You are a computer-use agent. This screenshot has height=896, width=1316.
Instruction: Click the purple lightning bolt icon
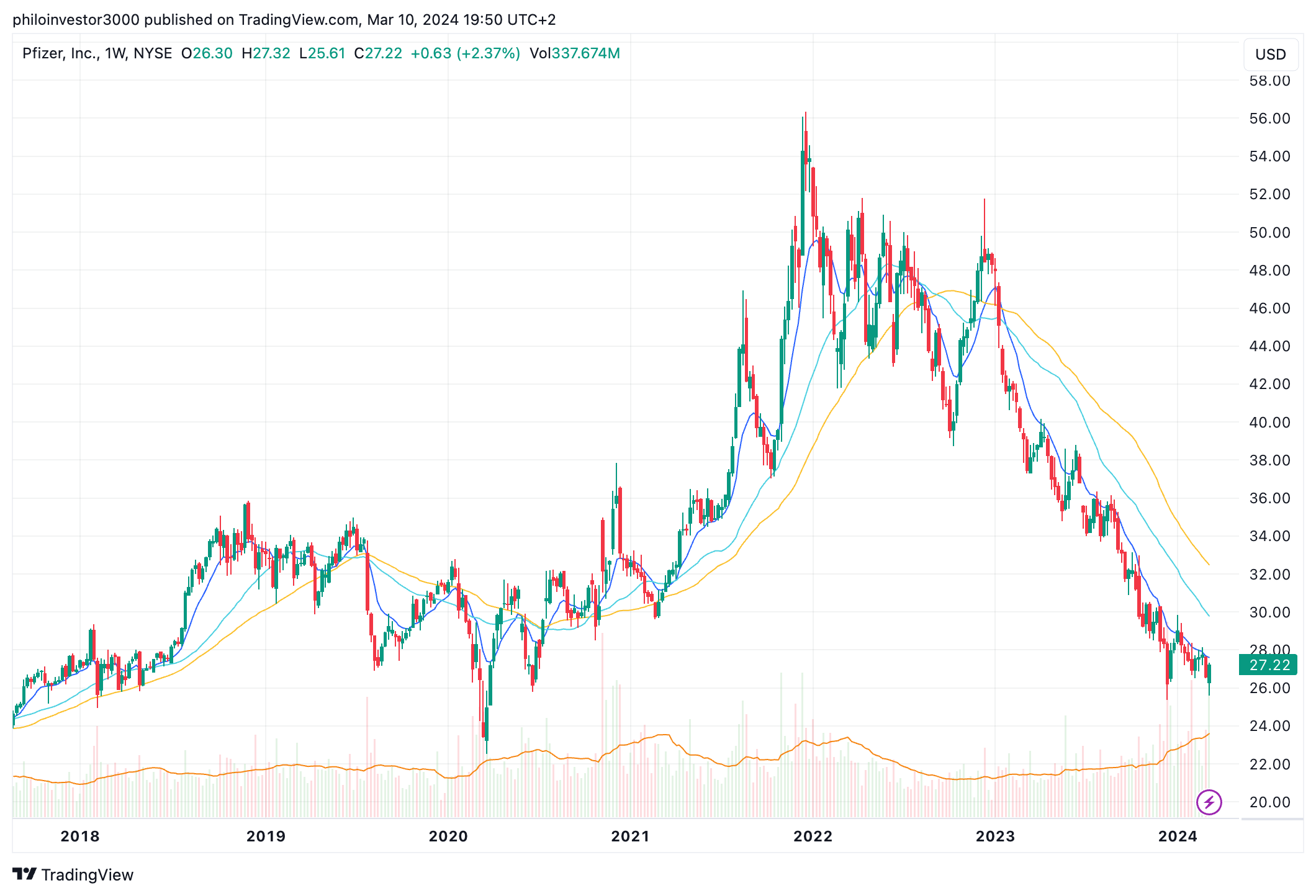click(x=1209, y=802)
